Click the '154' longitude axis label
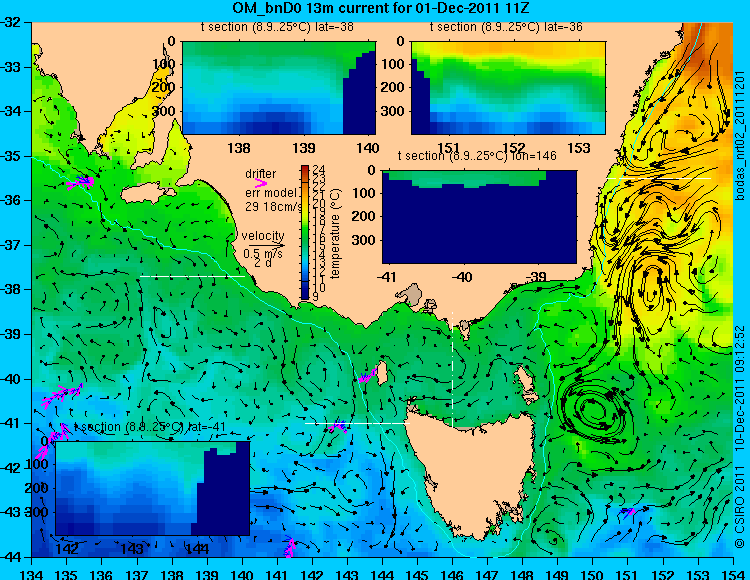 (733, 574)
